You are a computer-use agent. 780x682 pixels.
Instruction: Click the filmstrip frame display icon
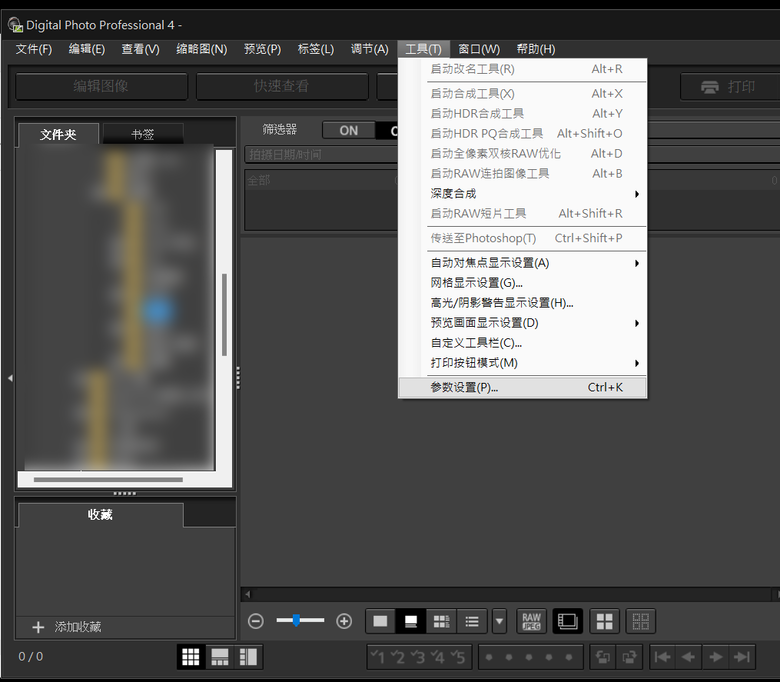tap(568, 621)
